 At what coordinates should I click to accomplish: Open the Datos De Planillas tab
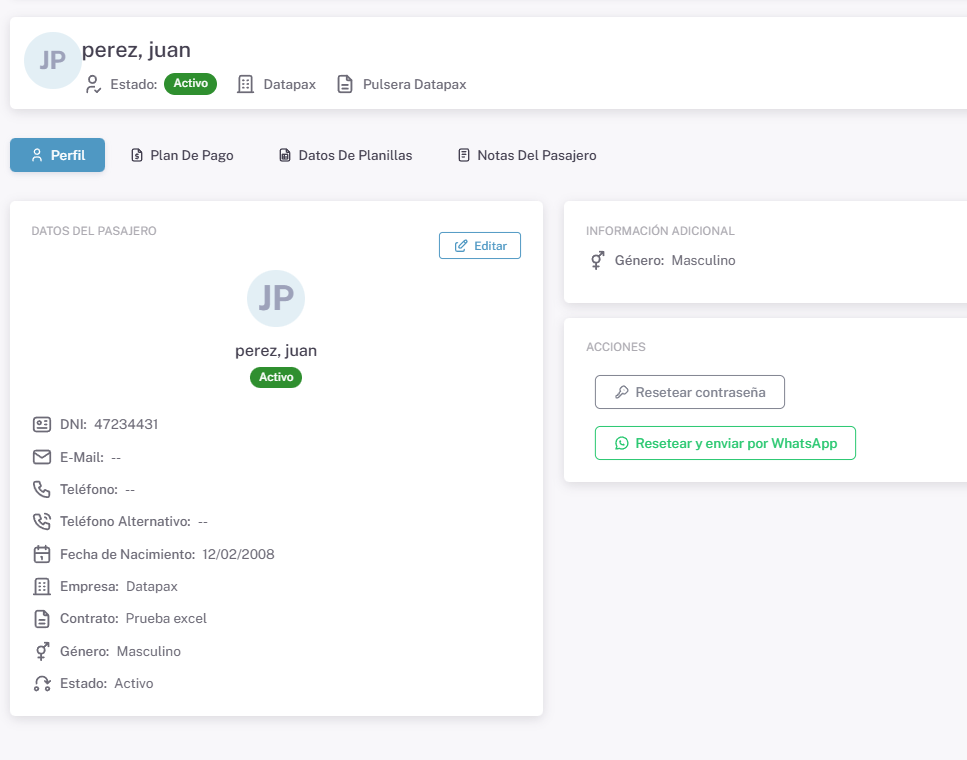click(345, 155)
